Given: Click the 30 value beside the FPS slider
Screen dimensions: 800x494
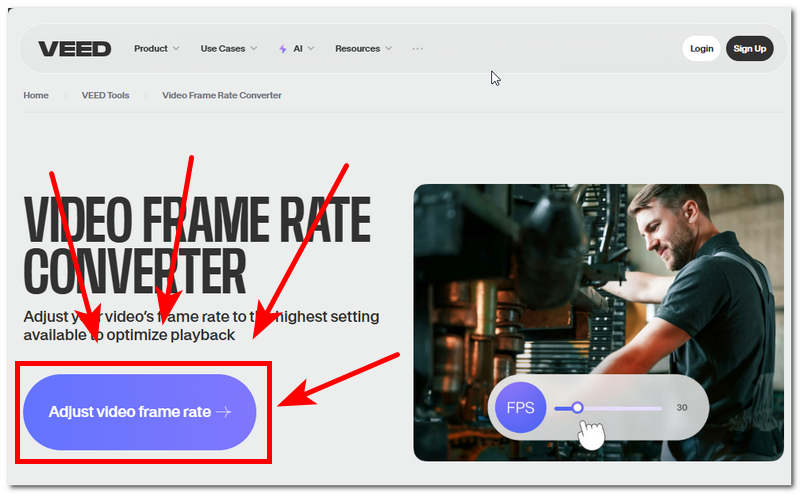Looking at the screenshot, I should pos(682,408).
